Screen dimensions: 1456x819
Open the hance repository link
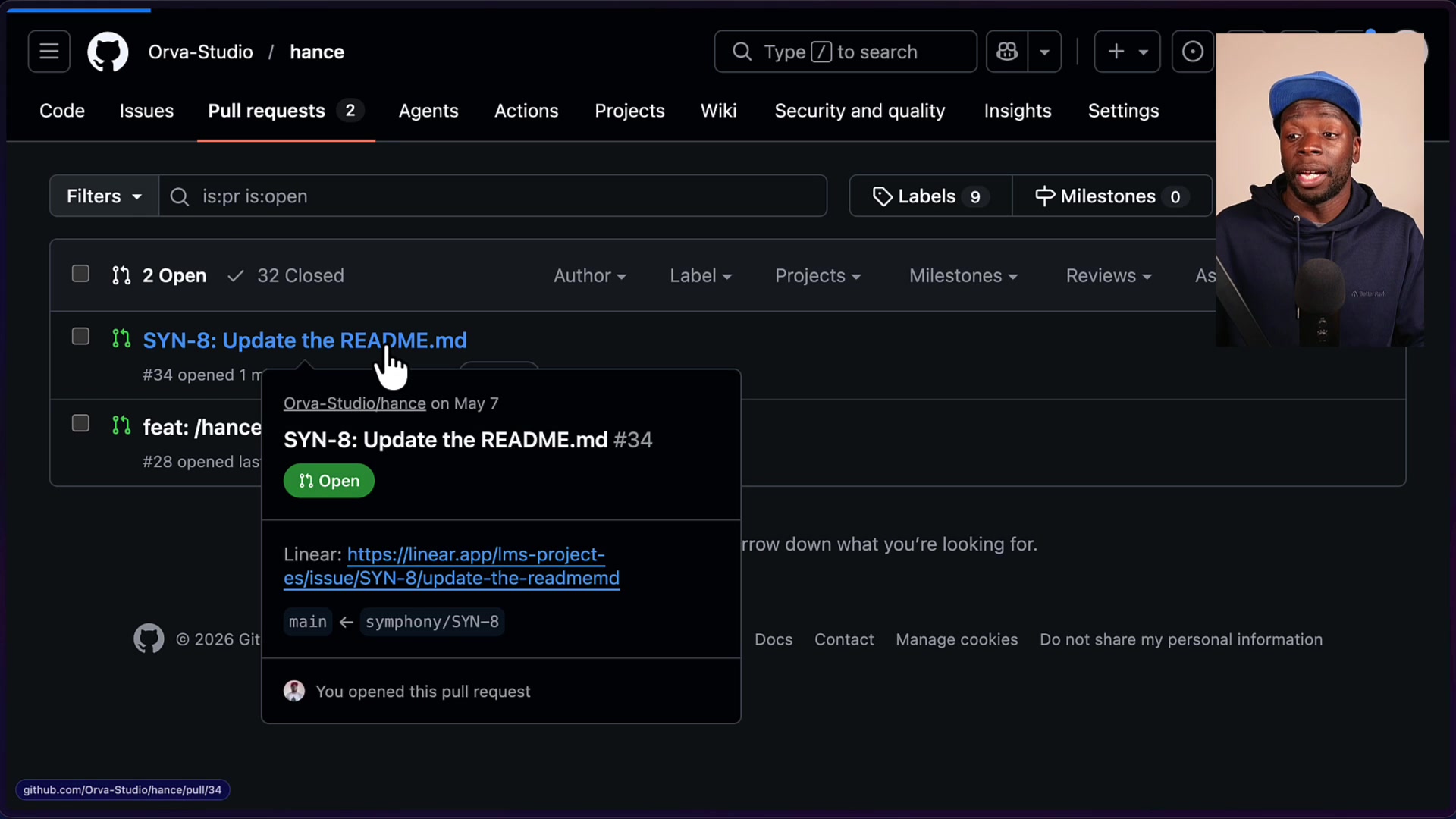pos(317,52)
